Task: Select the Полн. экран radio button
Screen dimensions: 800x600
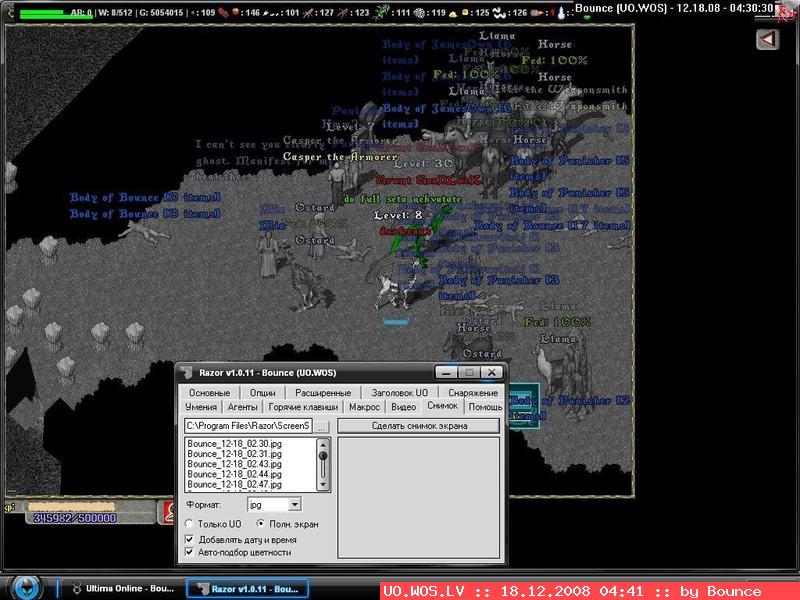Action: click(x=261, y=524)
